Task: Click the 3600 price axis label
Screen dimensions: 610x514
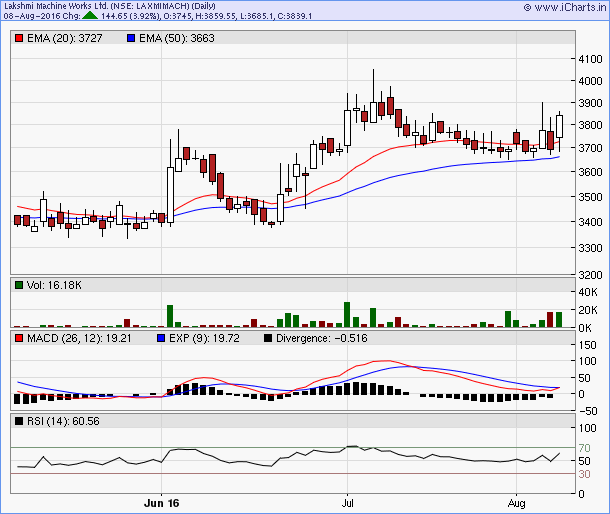Action: click(590, 172)
